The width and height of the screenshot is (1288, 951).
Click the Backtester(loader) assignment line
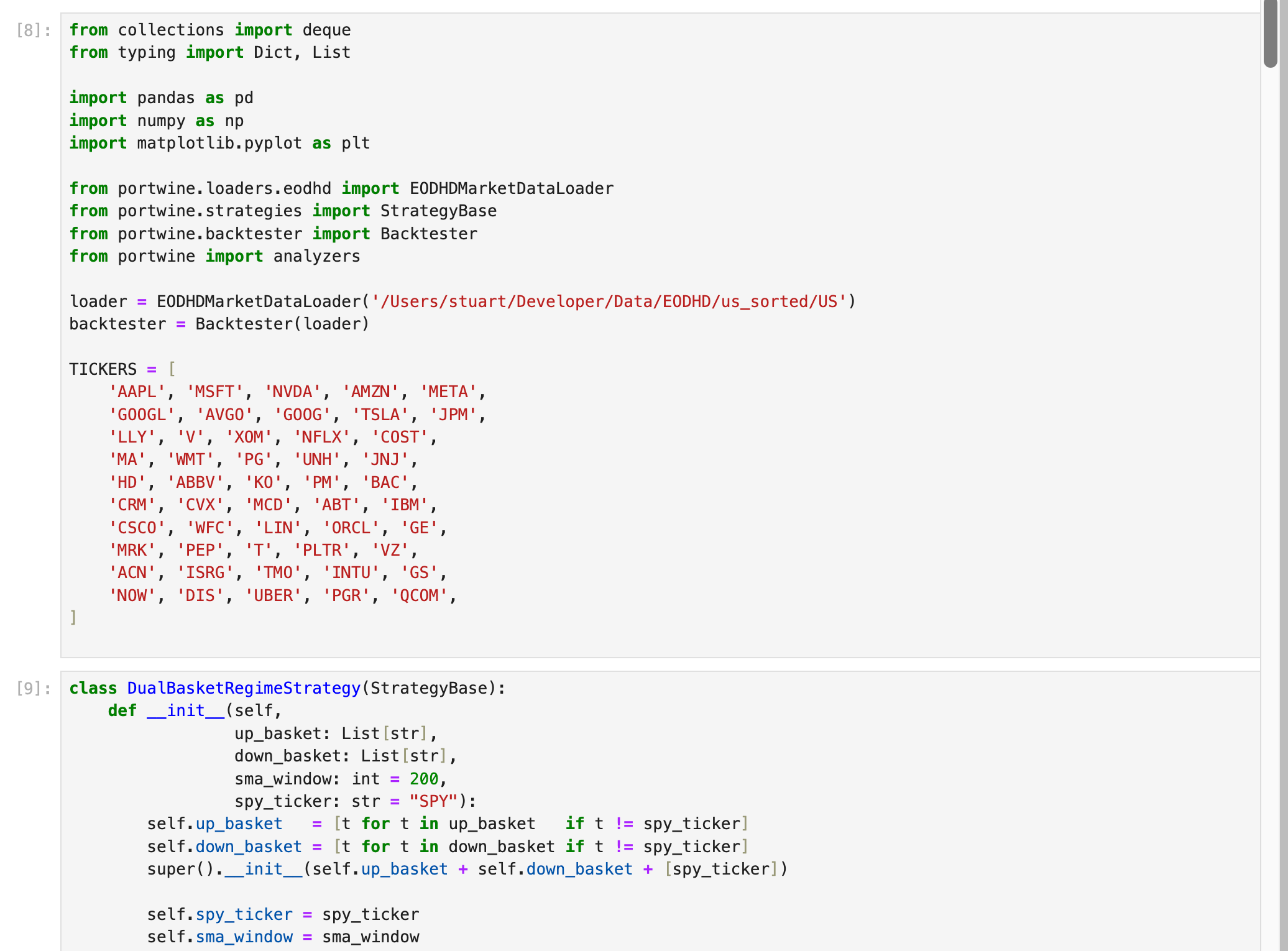[x=219, y=324]
